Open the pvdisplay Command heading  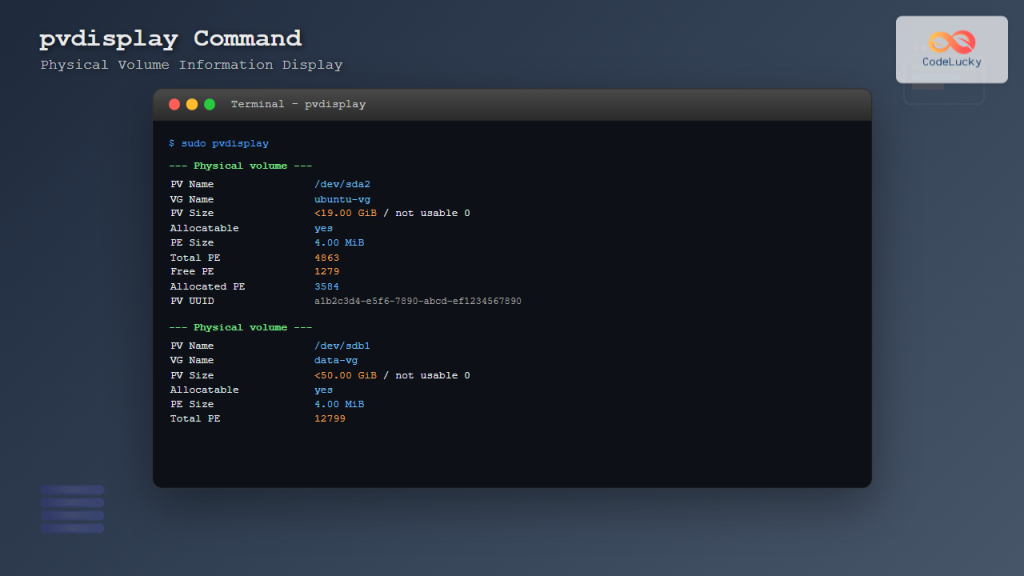tap(170, 38)
